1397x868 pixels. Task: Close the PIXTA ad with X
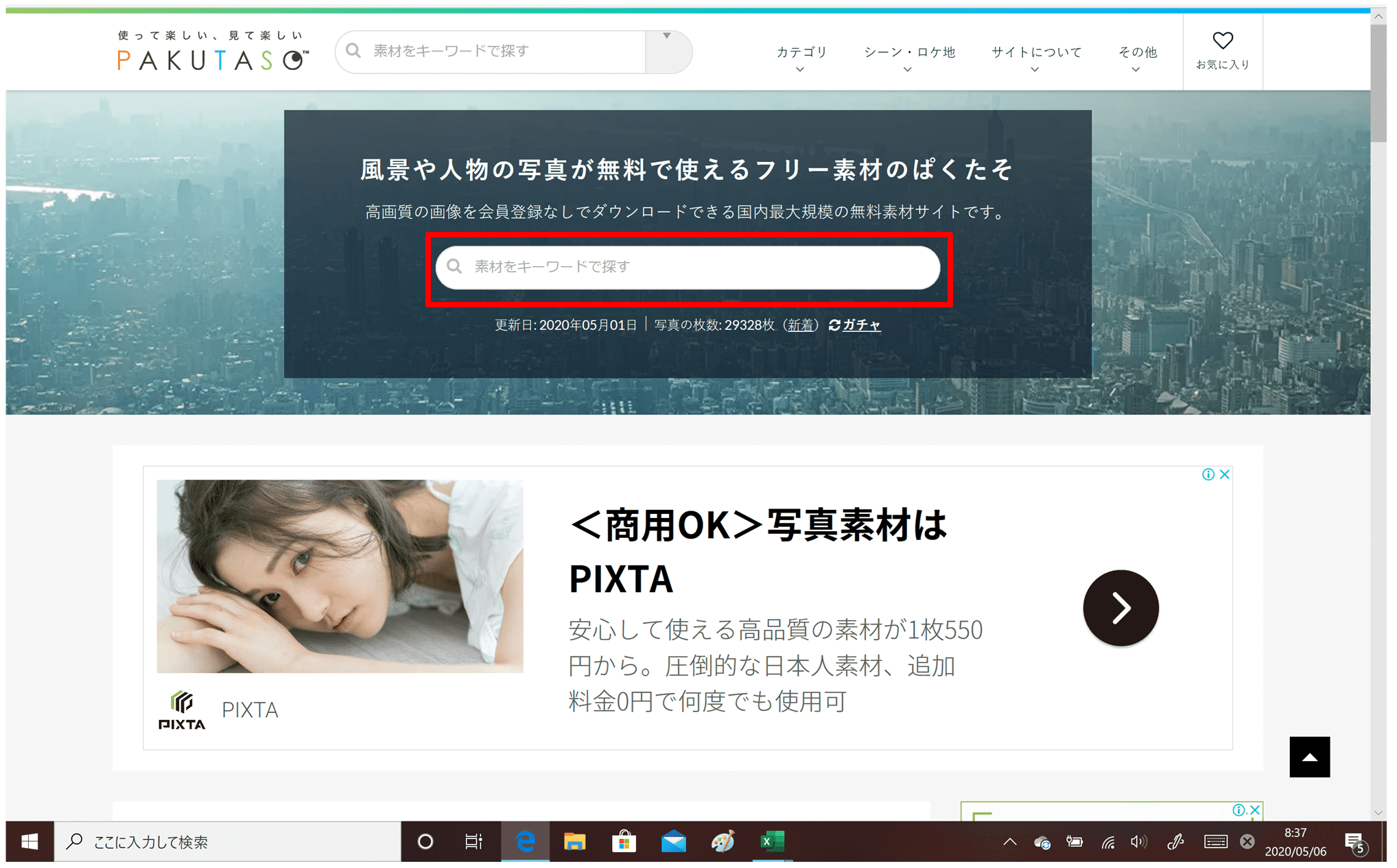pyautogui.click(x=1225, y=474)
